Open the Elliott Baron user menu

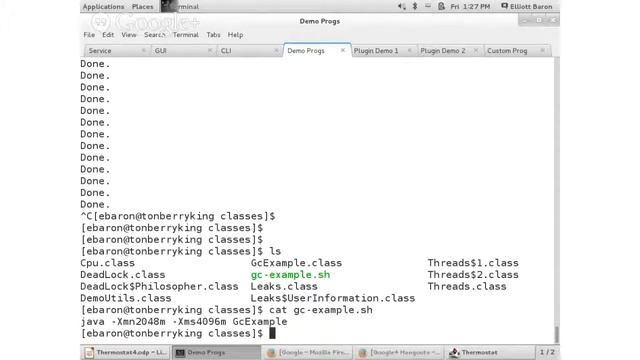(527, 7)
